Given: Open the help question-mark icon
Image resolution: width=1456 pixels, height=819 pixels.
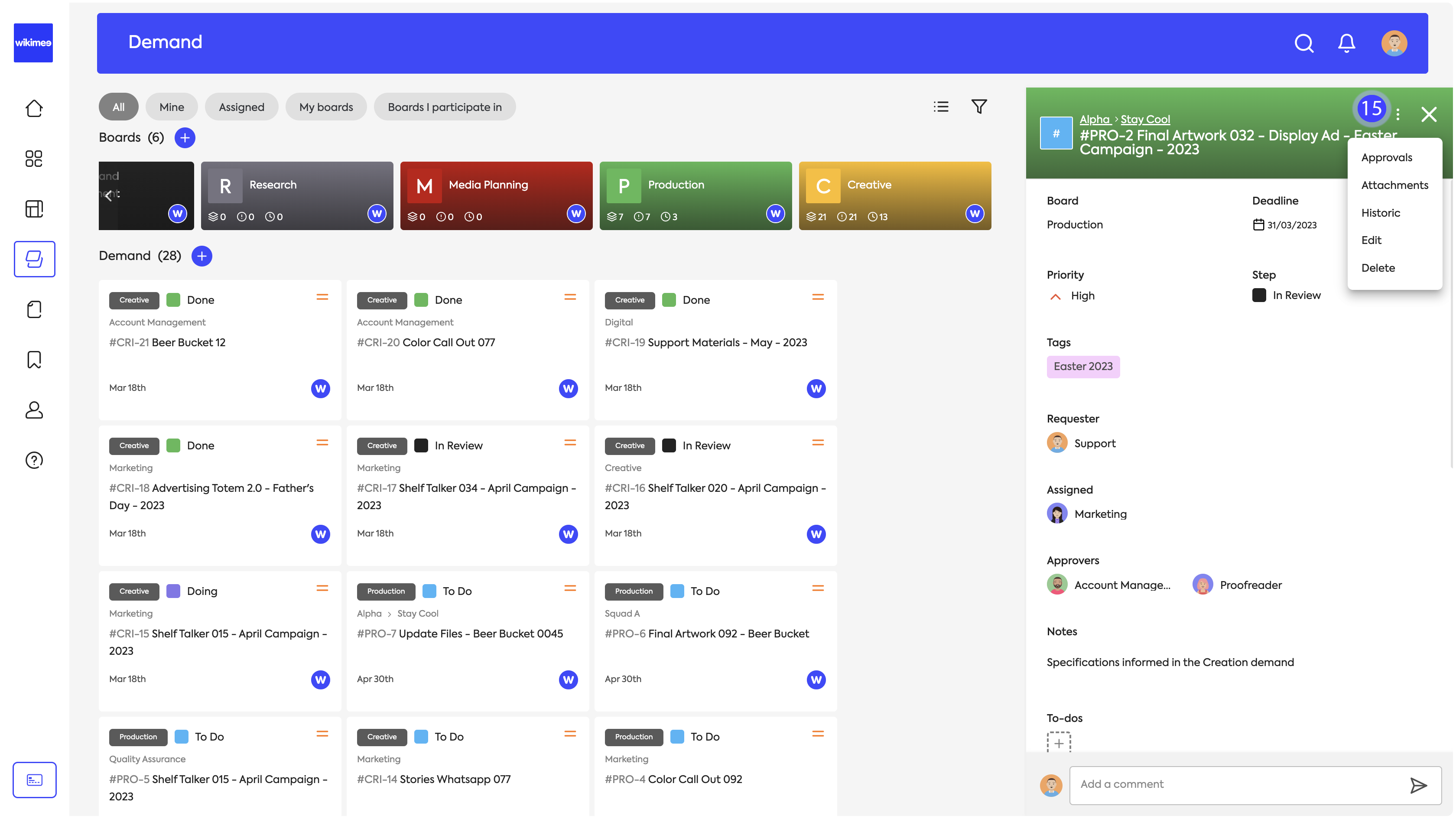Looking at the screenshot, I should pyautogui.click(x=34, y=460).
